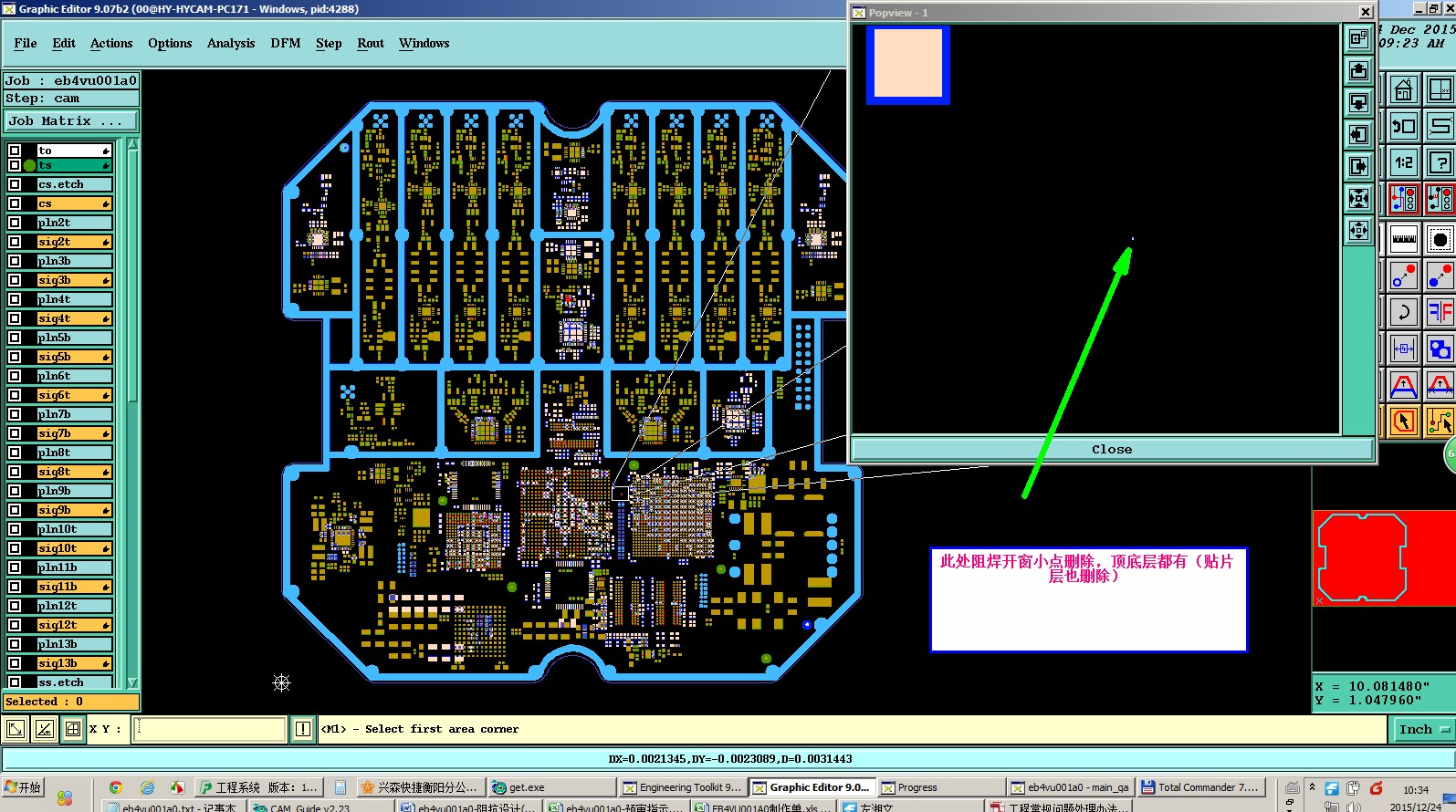Viewport: 1456px width, 812px height.
Task: Click the Job Matrix button
Action: [x=71, y=120]
